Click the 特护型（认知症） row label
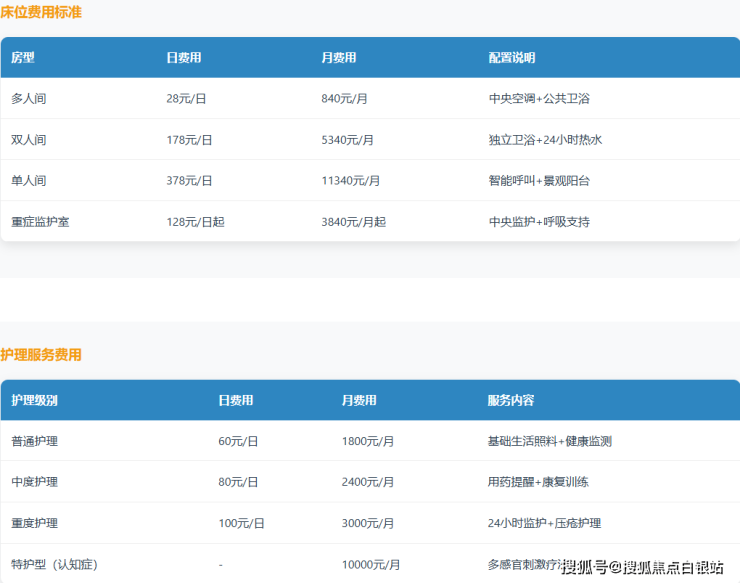This screenshot has width=740, height=583. (x=54, y=565)
